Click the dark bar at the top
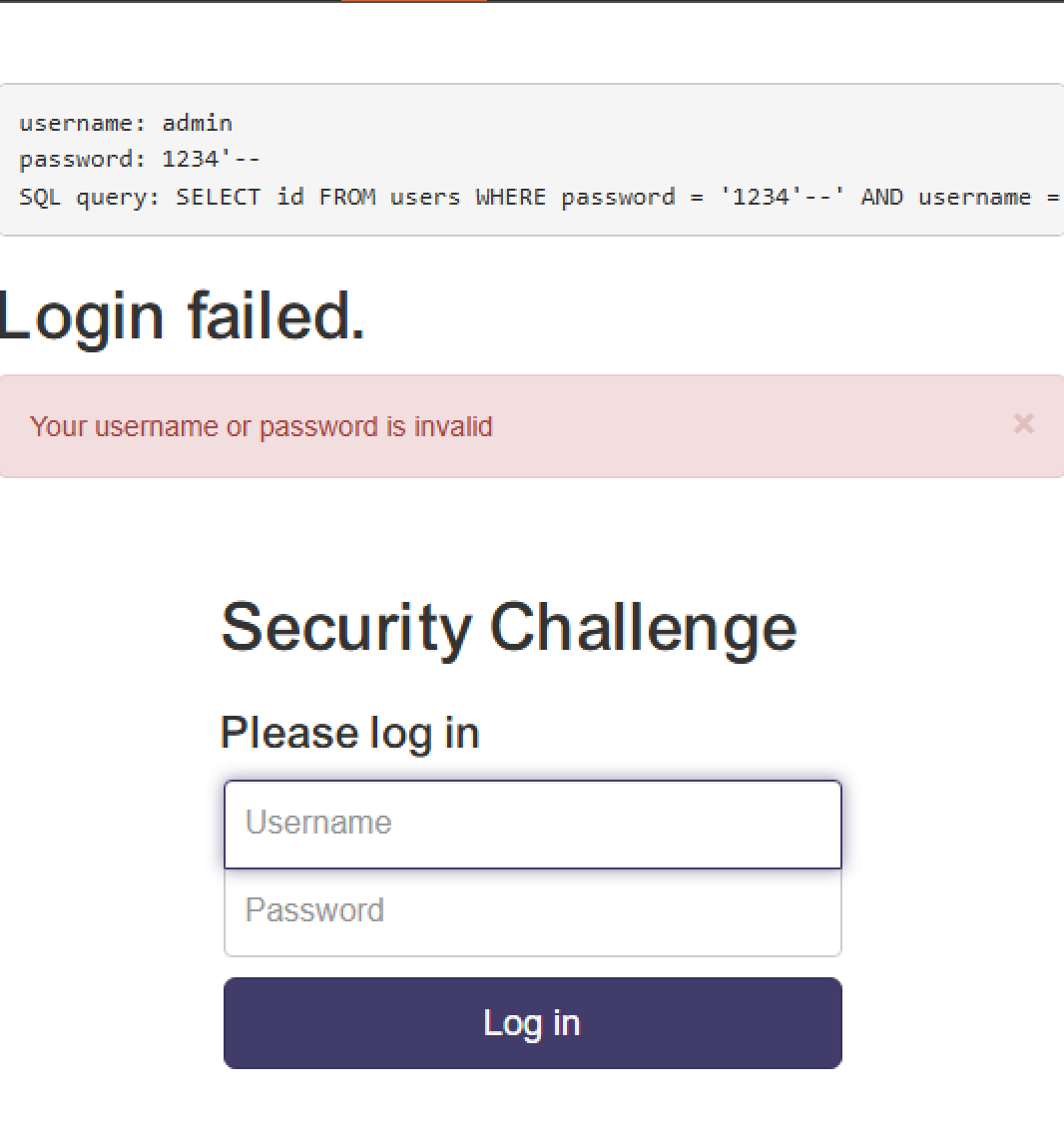The height and width of the screenshot is (1130, 1064). pyautogui.click(x=150, y=3)
